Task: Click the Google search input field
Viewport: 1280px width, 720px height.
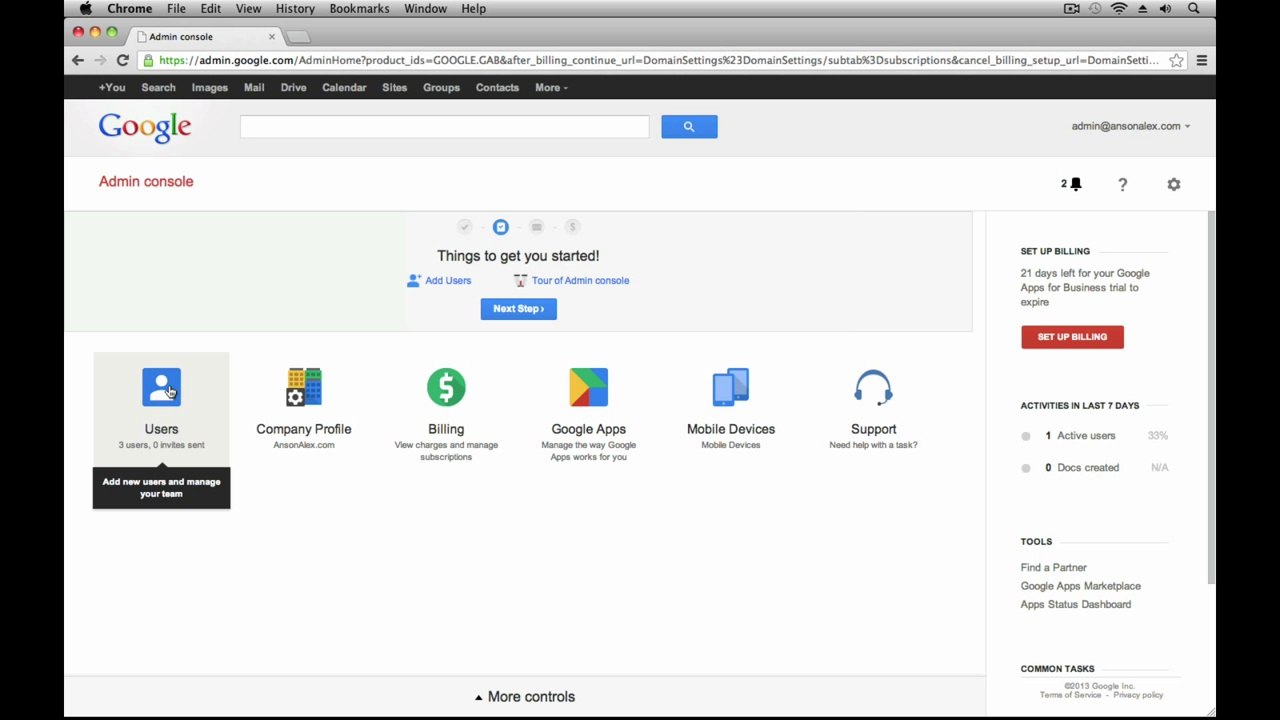Action: point(444,126)
